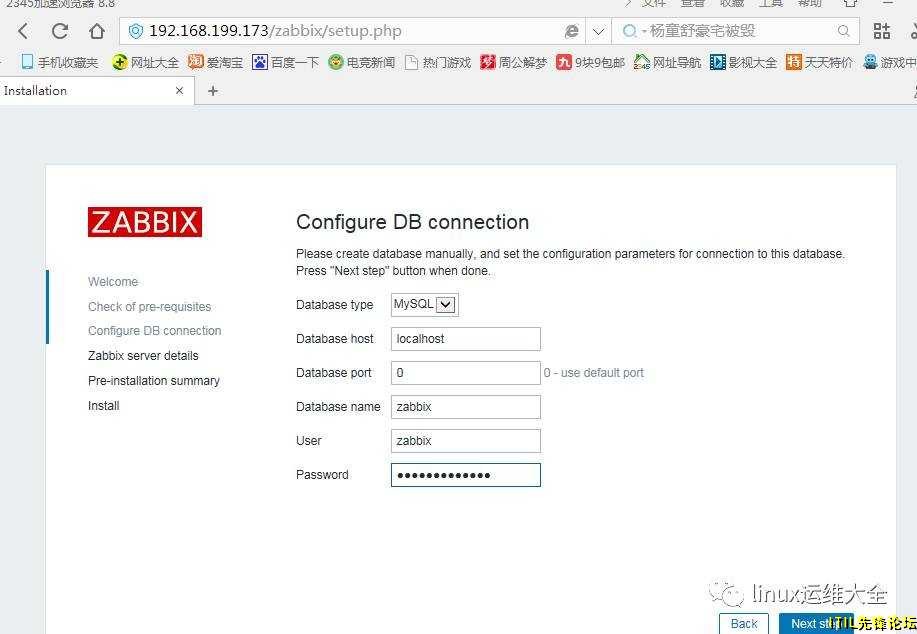Focus the browser search box
This screenshot has height=634, width=917.
click(737, 31)
